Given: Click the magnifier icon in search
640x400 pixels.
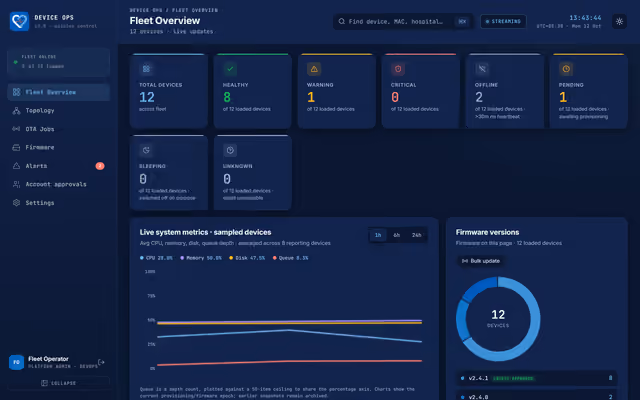Looking at the screenshot, I should [x=342, y=21].
